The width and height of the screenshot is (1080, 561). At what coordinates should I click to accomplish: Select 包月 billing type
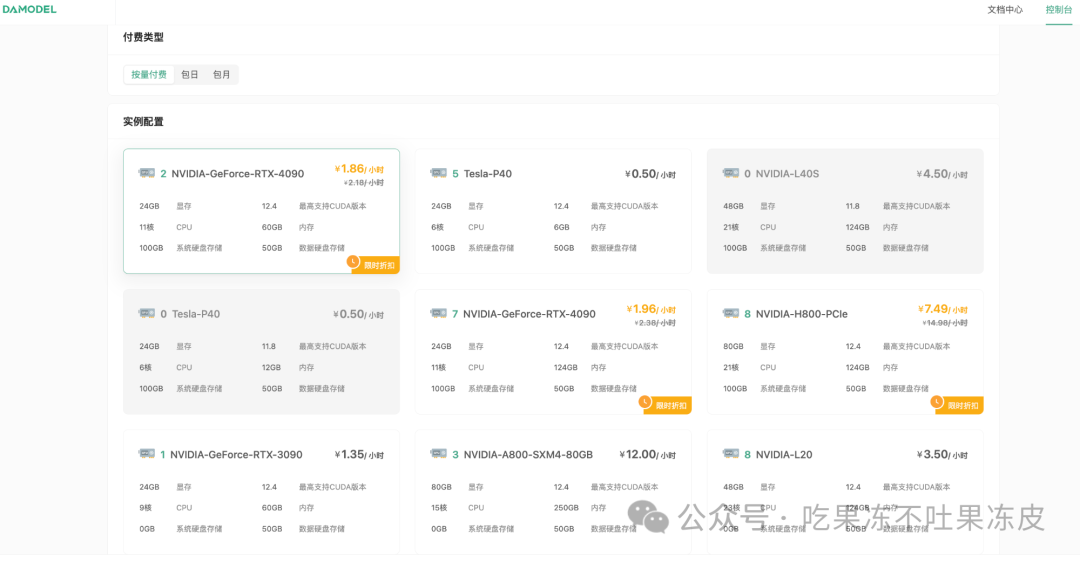click(x=221, y=74)
